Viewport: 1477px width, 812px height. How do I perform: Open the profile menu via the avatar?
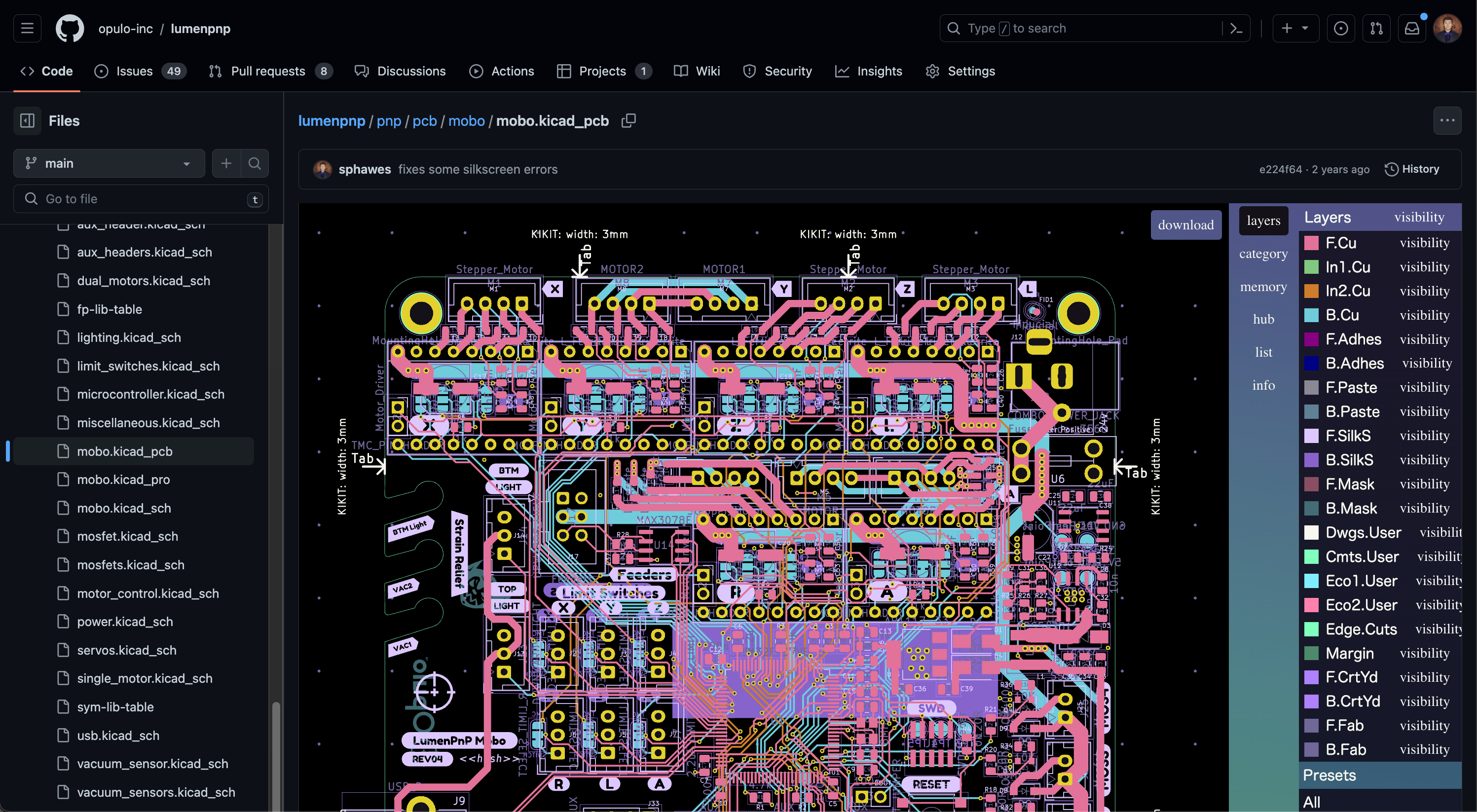click(x=1448, y=28)
